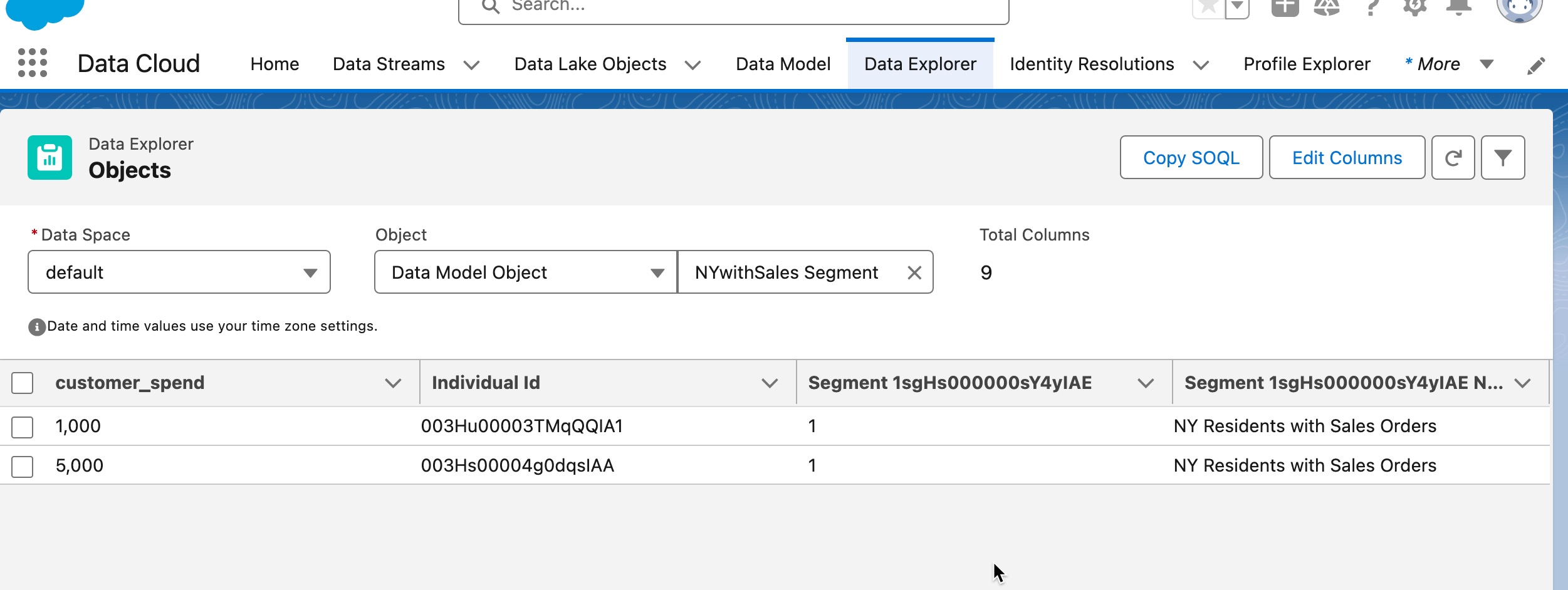Click NY Residents with Sales Orders, second row
Image resolution: width=1568 pixels, height=590 pixels.
(1305, 465)
